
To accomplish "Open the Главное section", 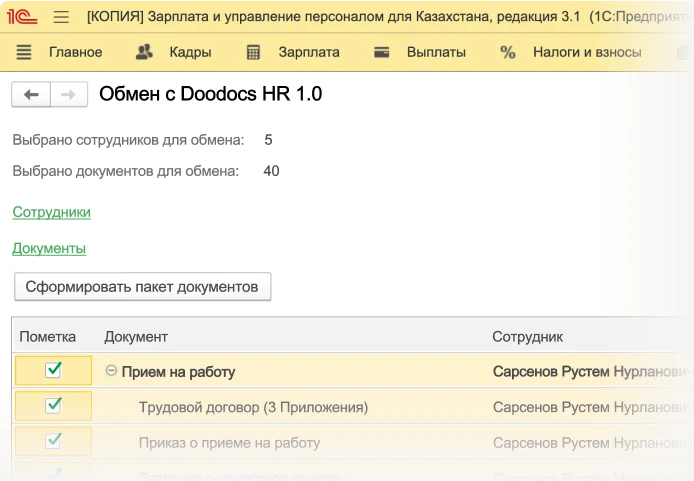I will (x=76, y=52).
